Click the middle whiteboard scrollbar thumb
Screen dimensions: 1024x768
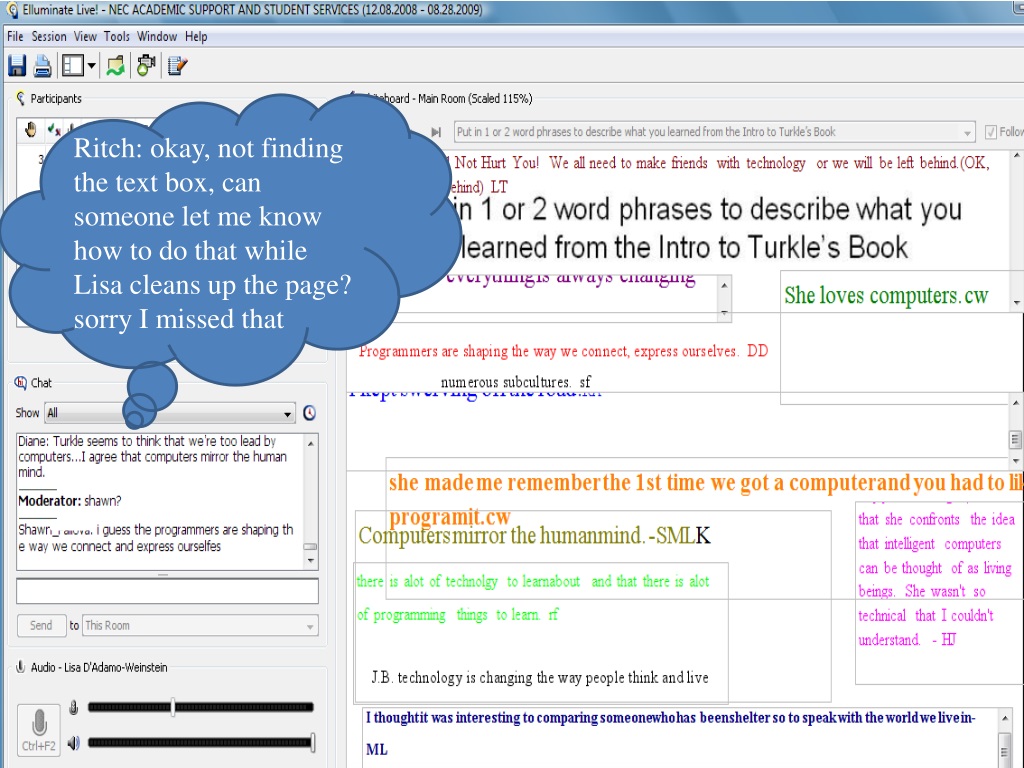(x=1016, y=440)
